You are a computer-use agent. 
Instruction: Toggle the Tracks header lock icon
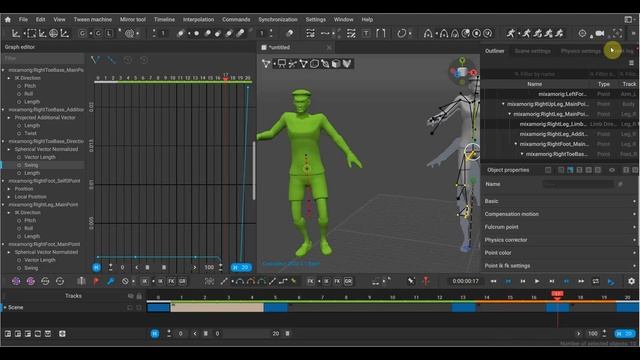point(139,296)
